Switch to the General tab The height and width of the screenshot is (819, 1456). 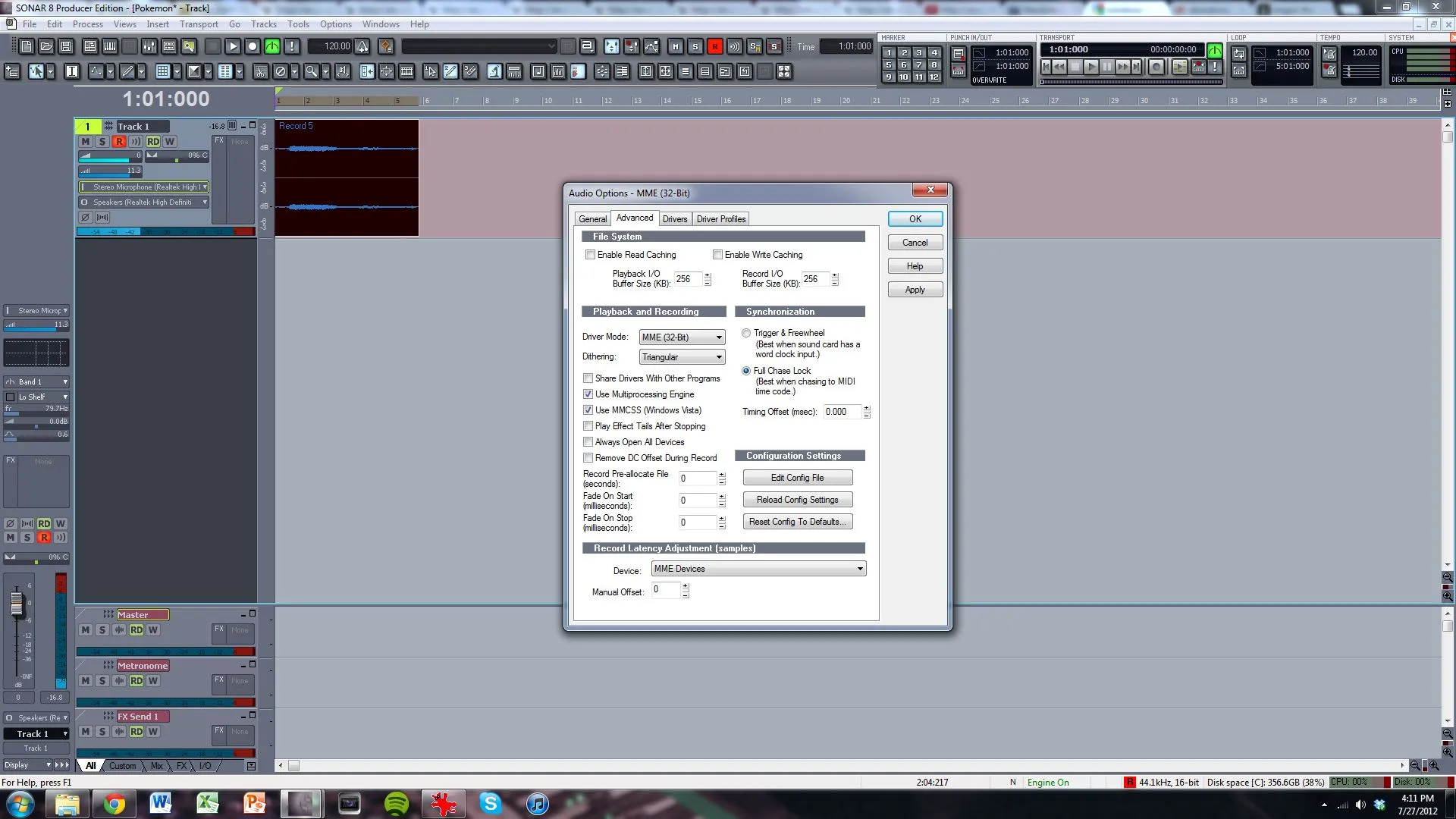point(592,219)
